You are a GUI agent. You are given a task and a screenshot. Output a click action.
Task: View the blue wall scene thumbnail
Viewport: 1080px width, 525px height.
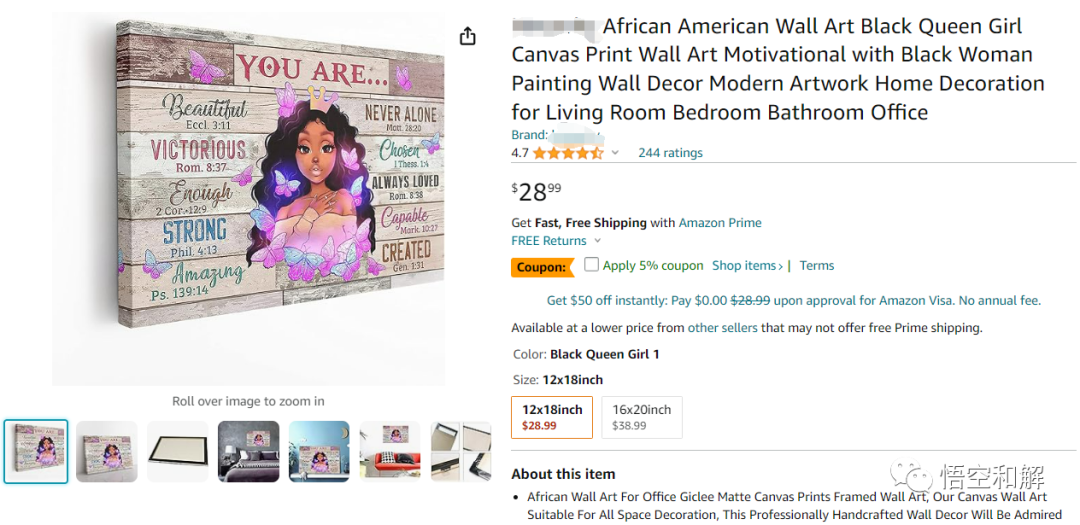[319, 451]
